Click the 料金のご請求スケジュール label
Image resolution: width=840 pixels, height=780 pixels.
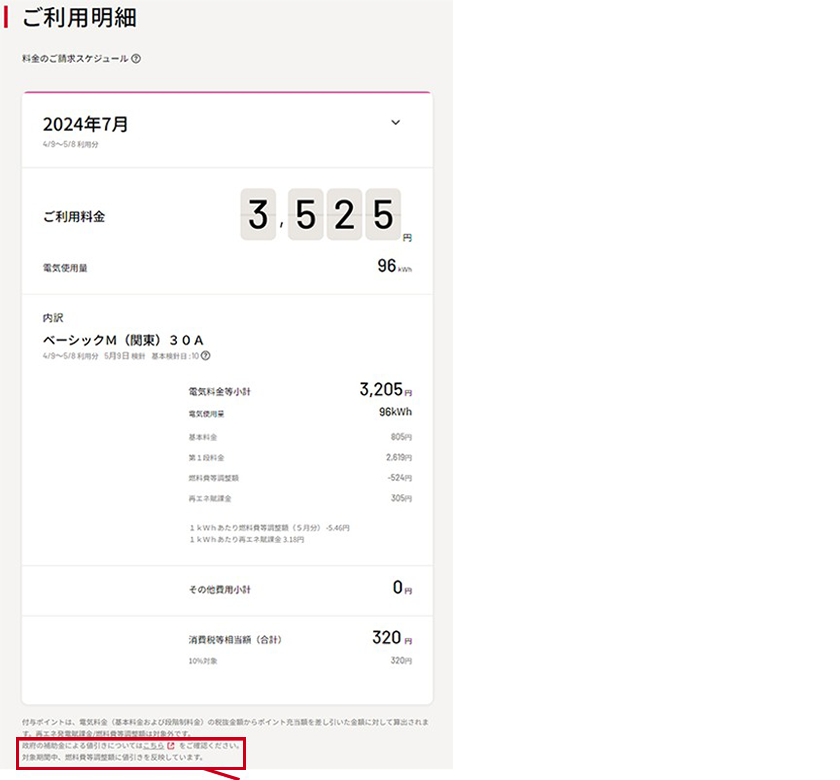tap(75, 58)
